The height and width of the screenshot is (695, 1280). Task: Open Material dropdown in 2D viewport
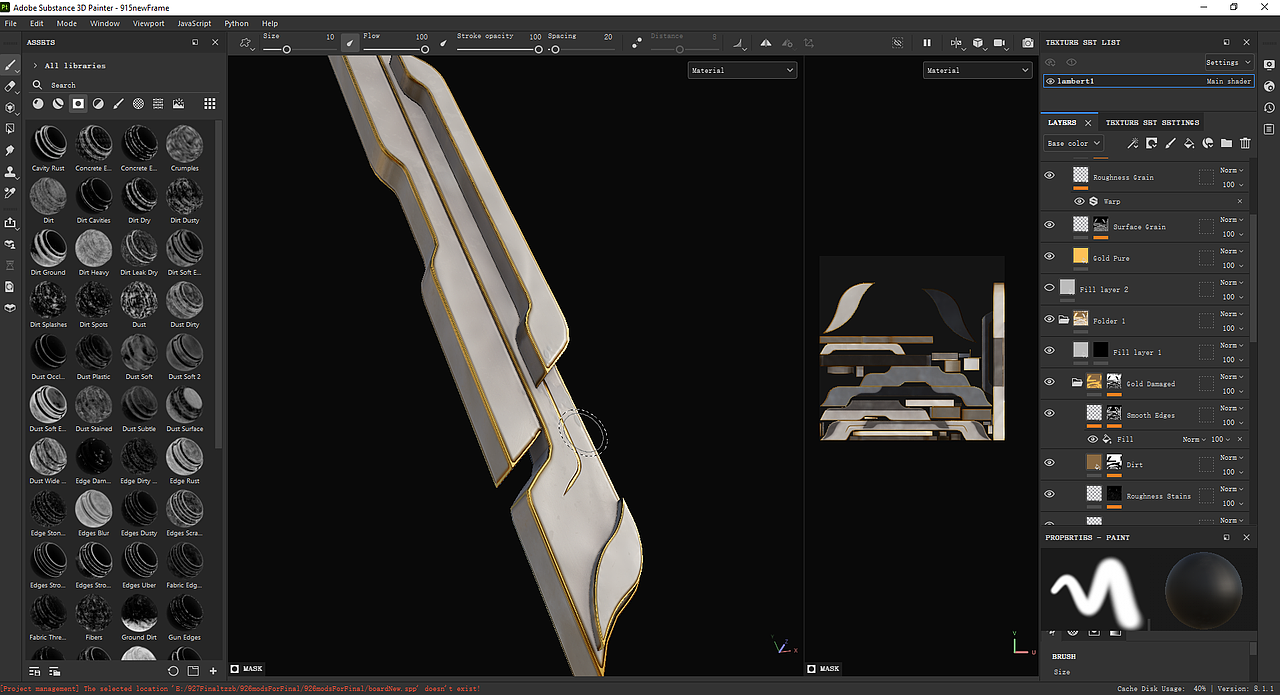click(977, 70)
